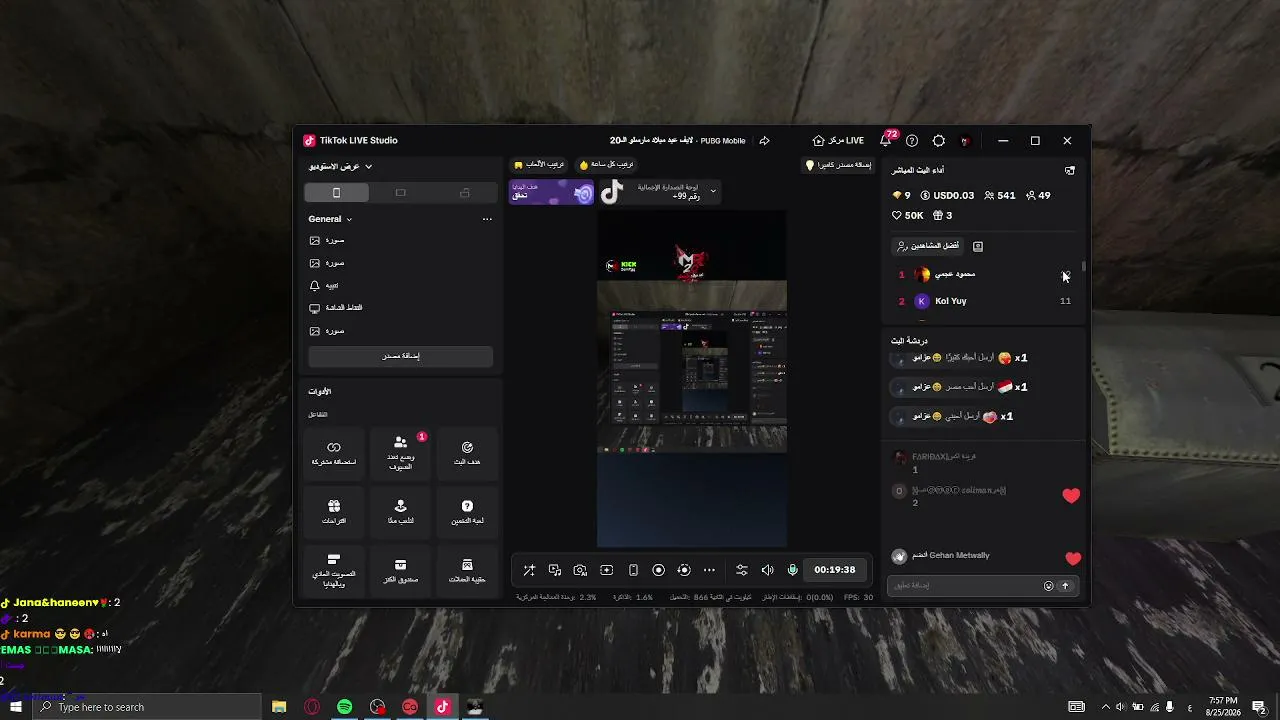Click the hourly ranking flame chip
The image size is (1280, 720).
point(606,165)
